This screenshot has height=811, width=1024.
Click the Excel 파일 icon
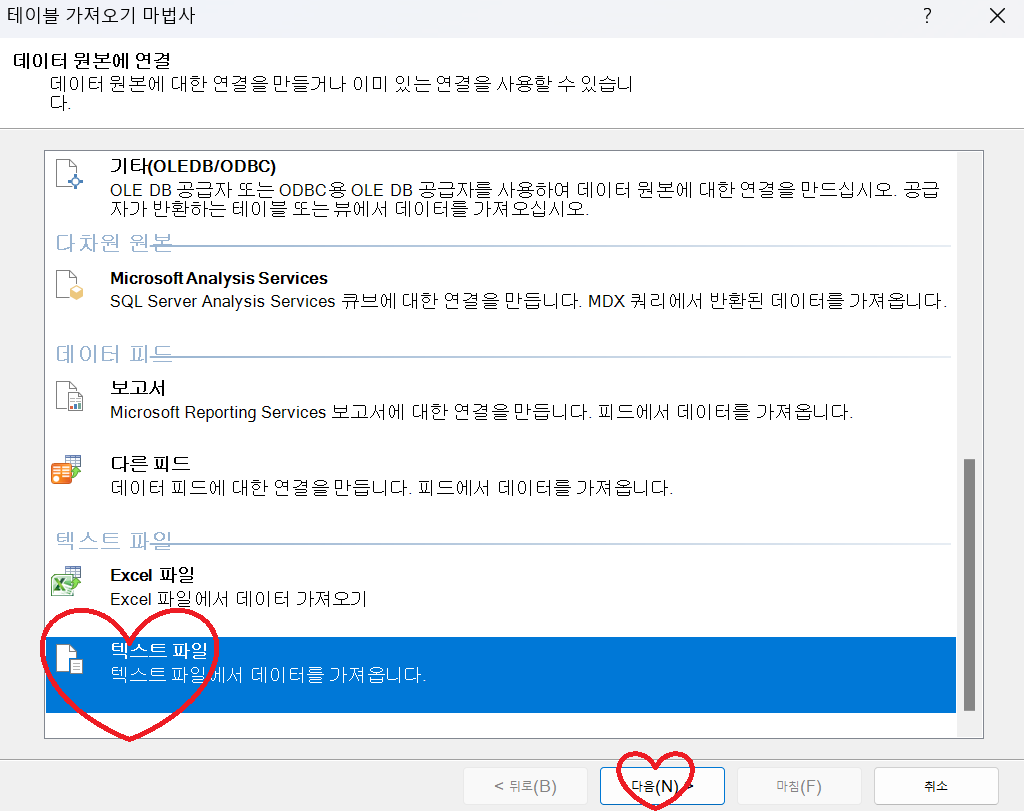[x=66, y=581]
